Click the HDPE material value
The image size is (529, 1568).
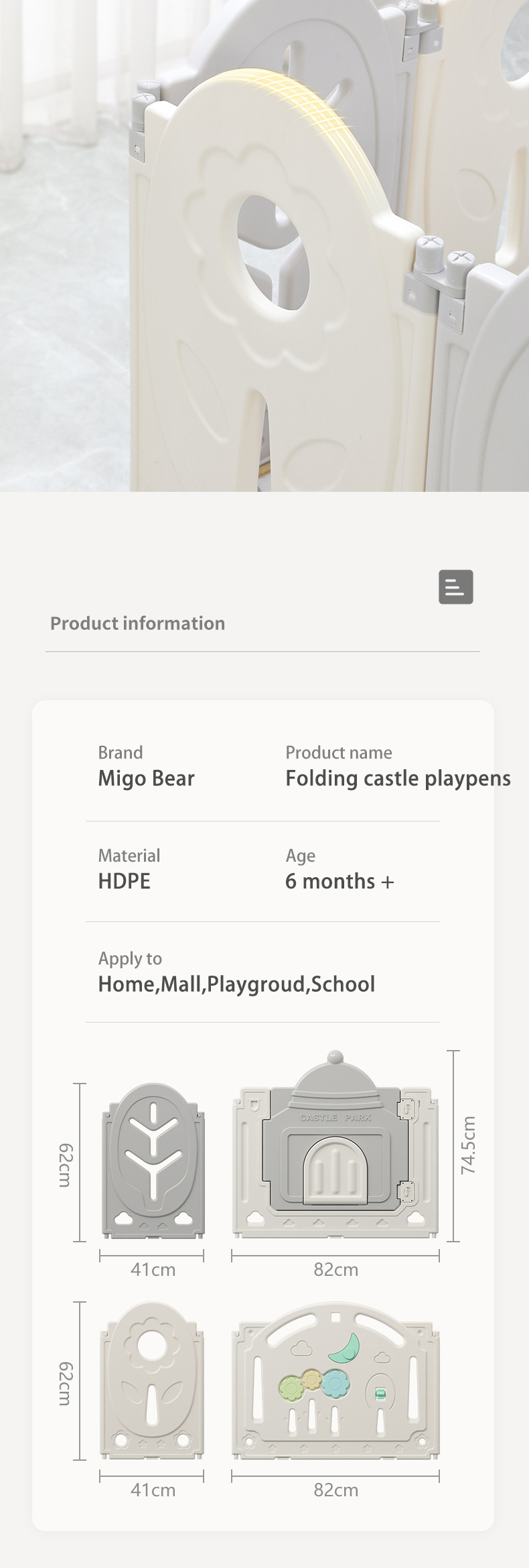(x=124, y=881)
